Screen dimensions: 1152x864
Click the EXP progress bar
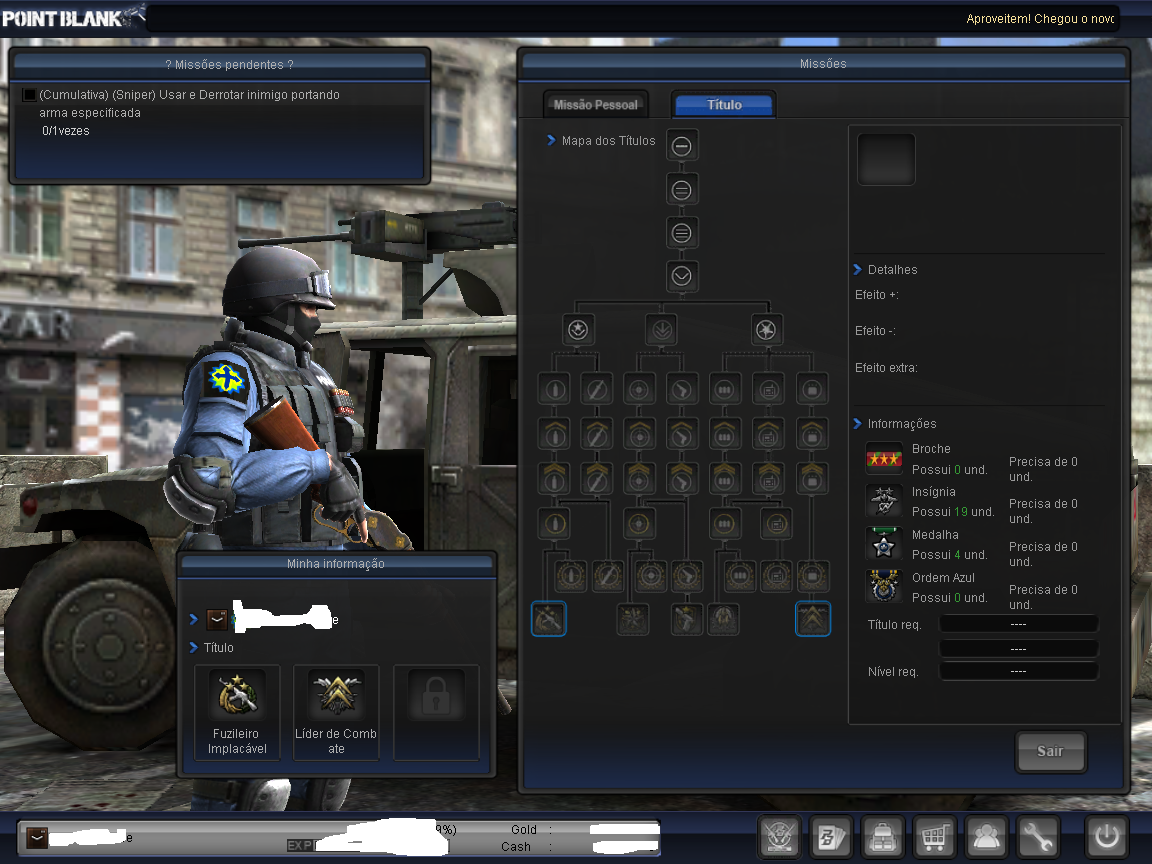coord(371,846)
